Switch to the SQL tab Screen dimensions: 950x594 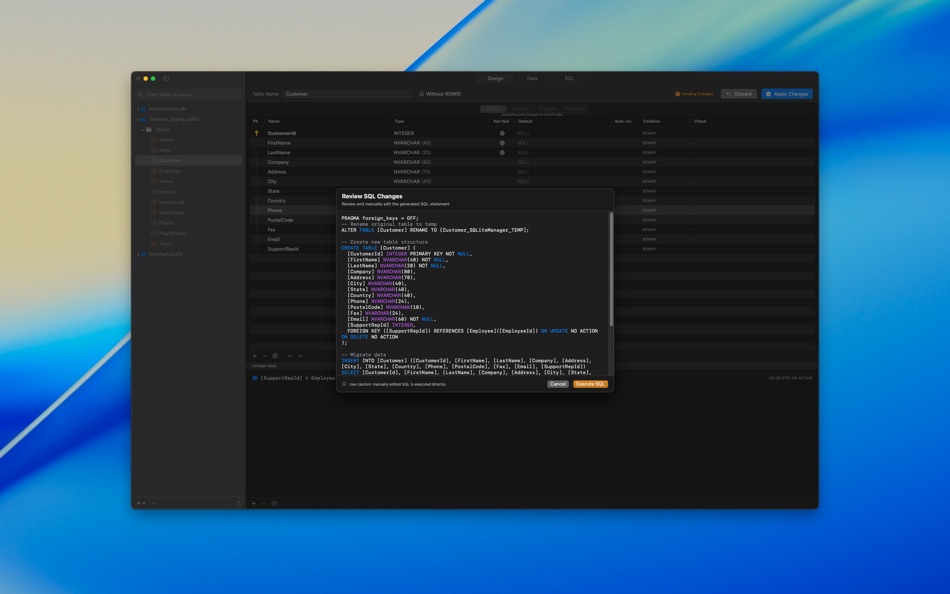567,78
